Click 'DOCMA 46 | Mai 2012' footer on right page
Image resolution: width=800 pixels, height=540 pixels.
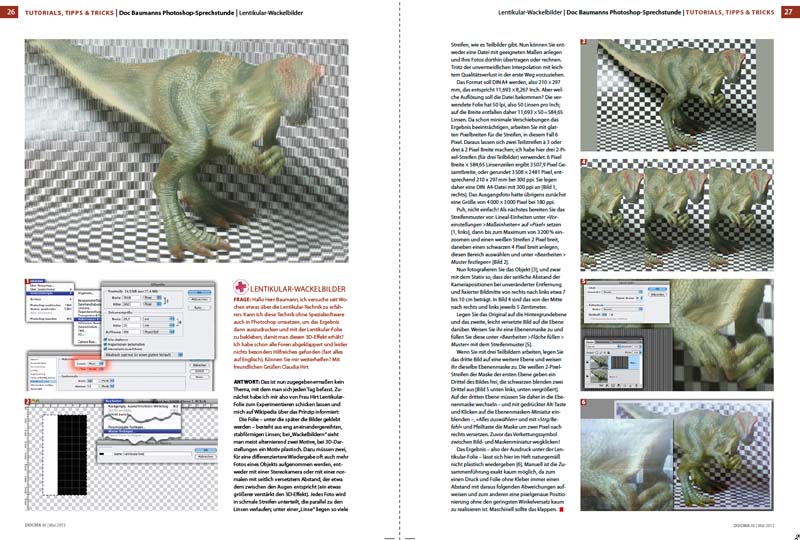click(x=754, y=525)
